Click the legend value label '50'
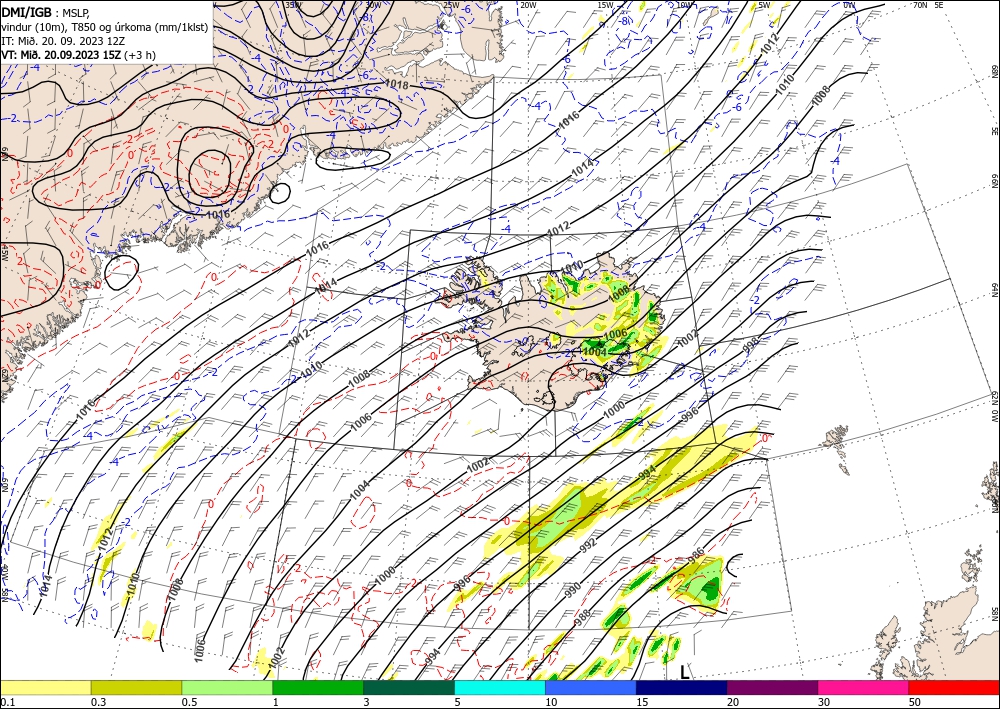The height and width of the screenshot is (709, 1000). 915,702
